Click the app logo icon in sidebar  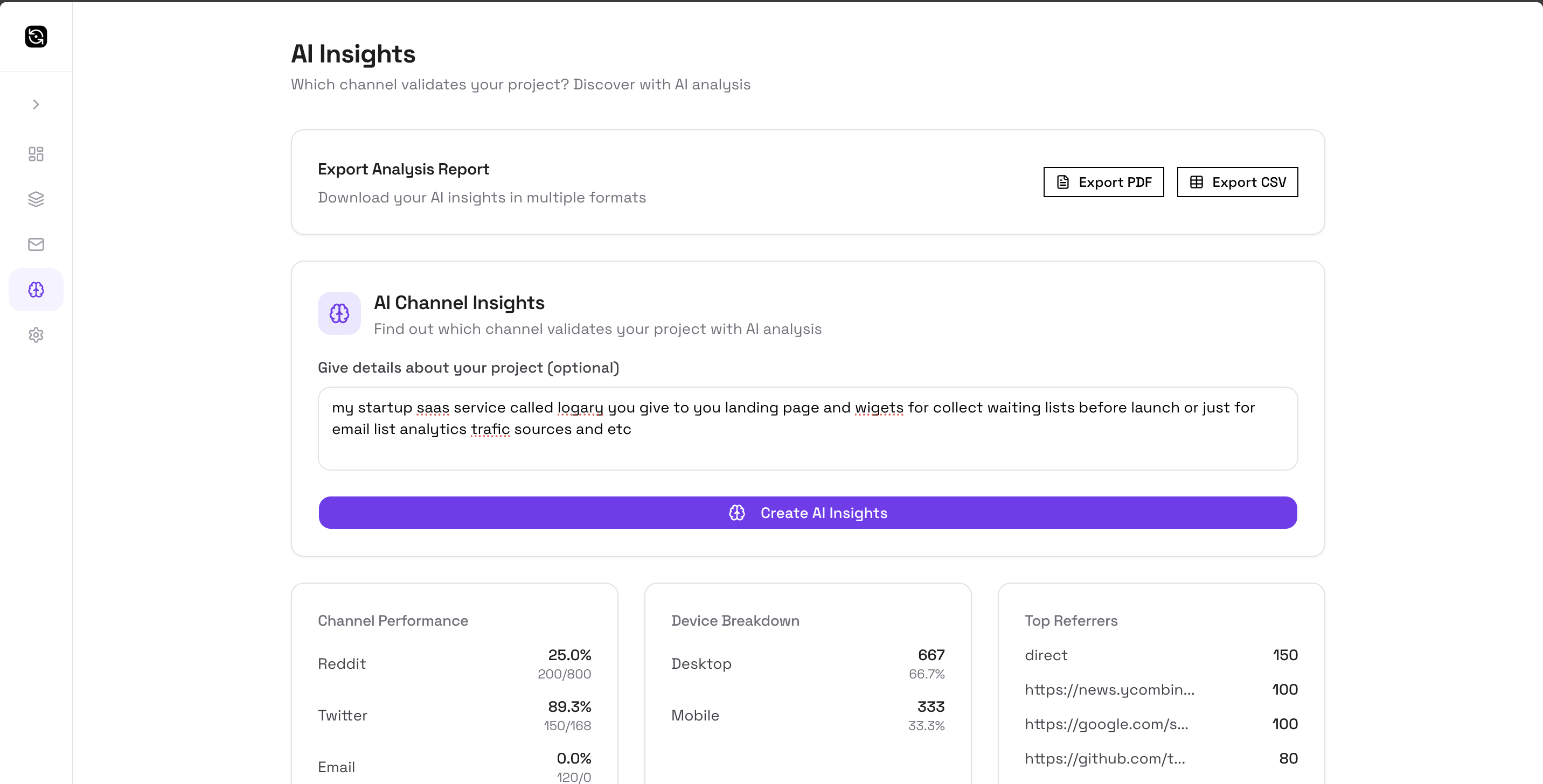pyautogui.click(x=36, y=37)
